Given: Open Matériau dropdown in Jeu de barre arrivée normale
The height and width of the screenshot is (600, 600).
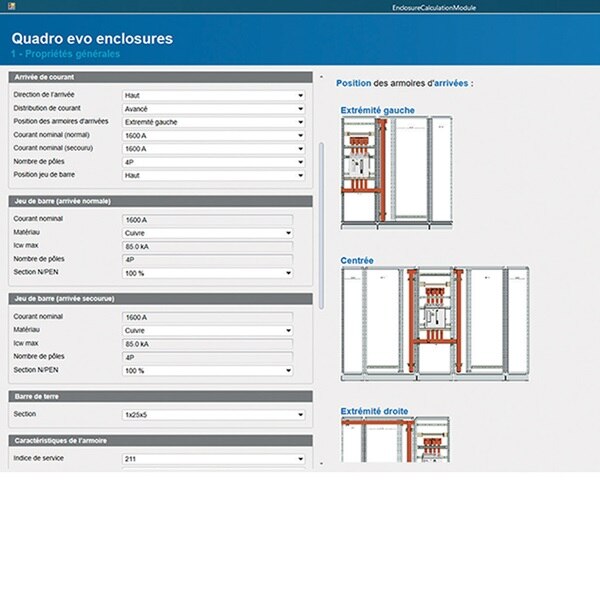Looking at the screenshot, I should coord(208,233).
